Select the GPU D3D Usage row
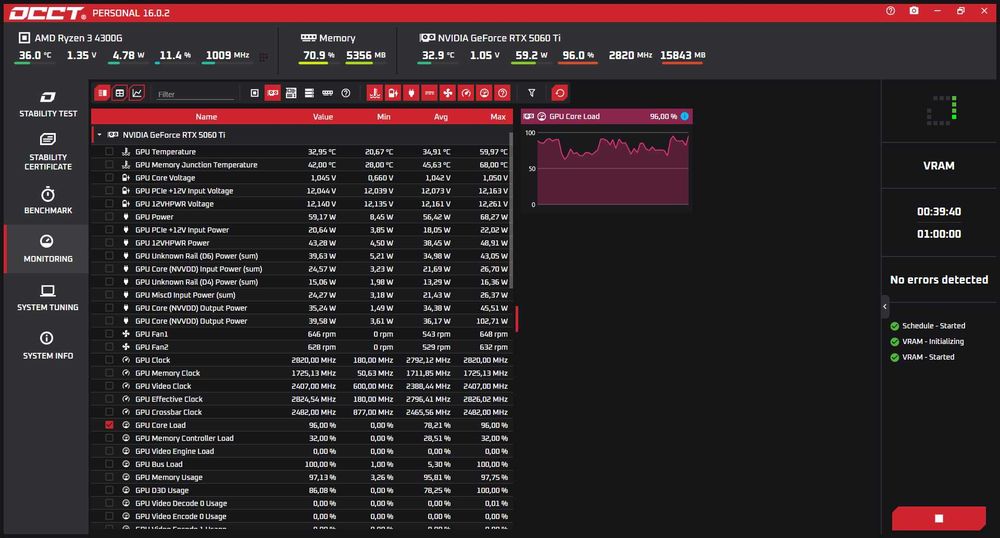The width and height of the screenshot is (1000, 538). pyautogui.click(x=301, y=490)
